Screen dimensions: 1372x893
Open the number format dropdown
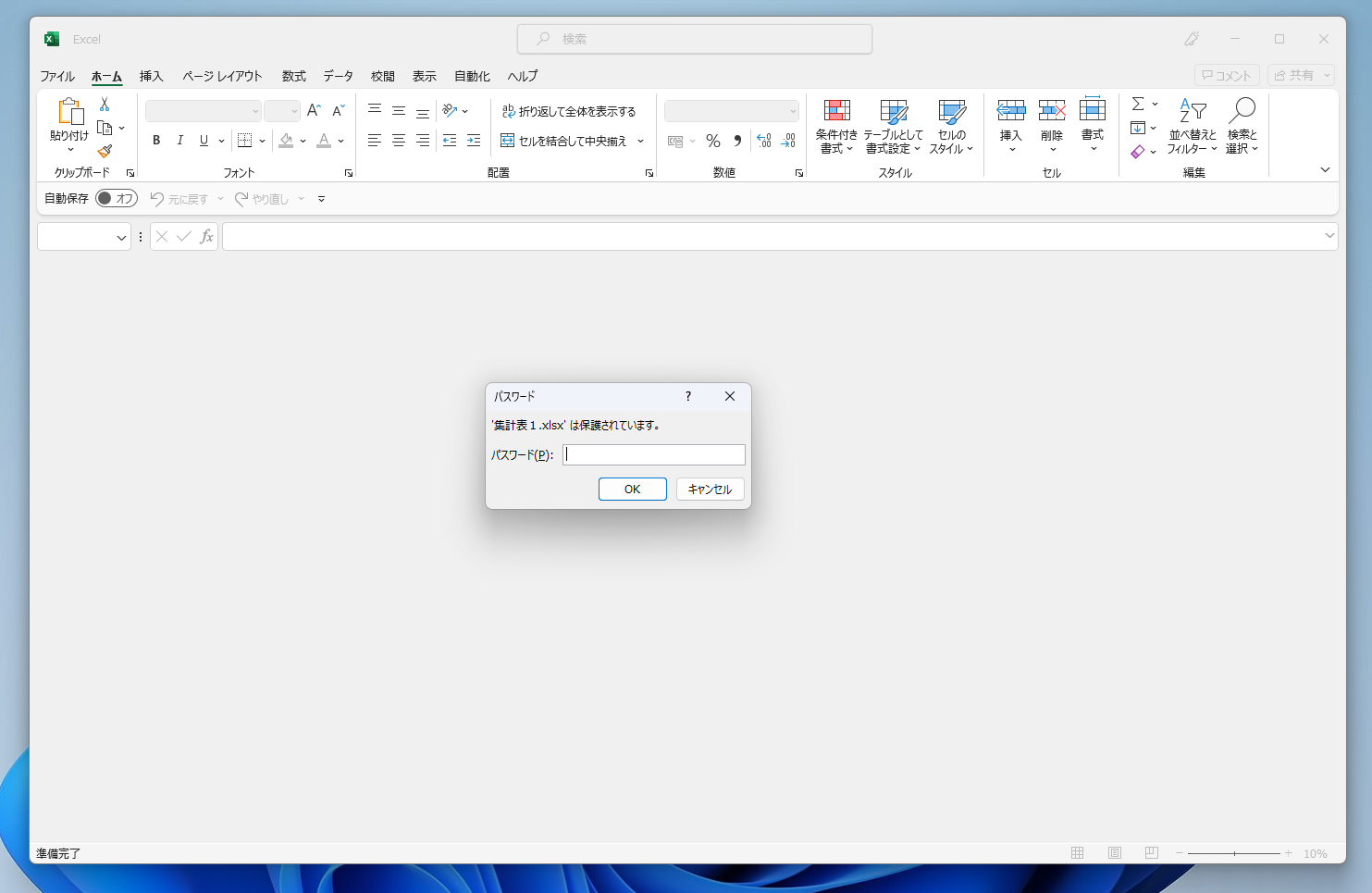pyautogui.click(x=793, y=111)
